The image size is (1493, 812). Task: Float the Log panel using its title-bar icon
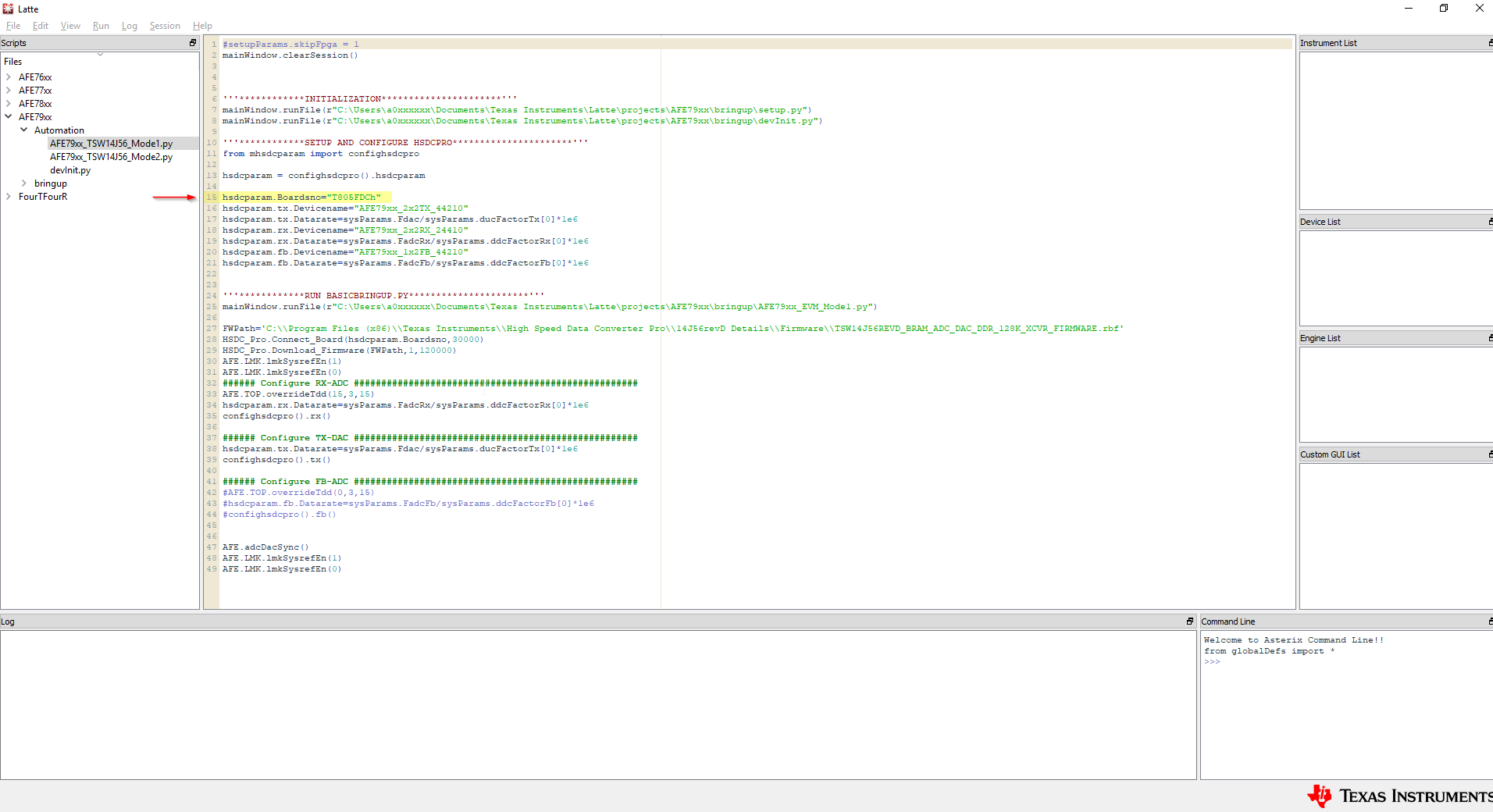click(x=1190, y=621)
